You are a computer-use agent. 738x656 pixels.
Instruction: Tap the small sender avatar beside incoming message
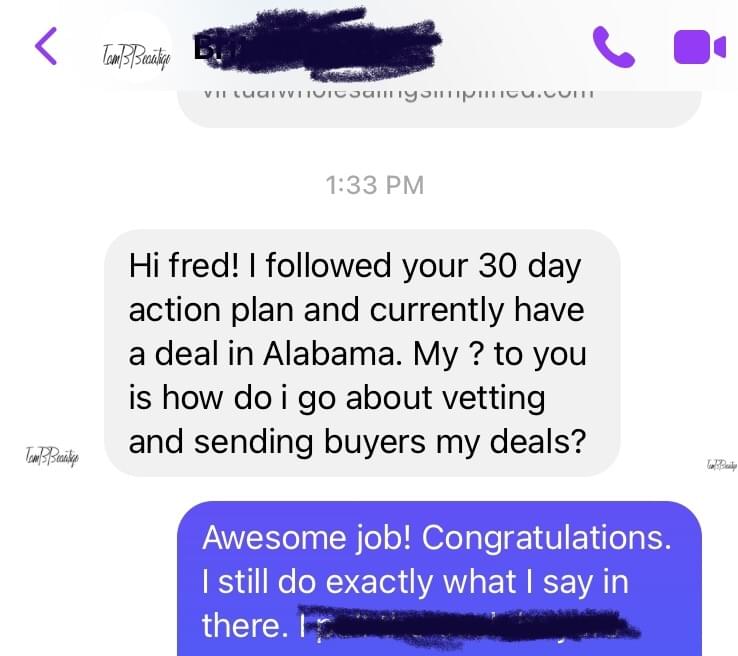click(51, 457)
